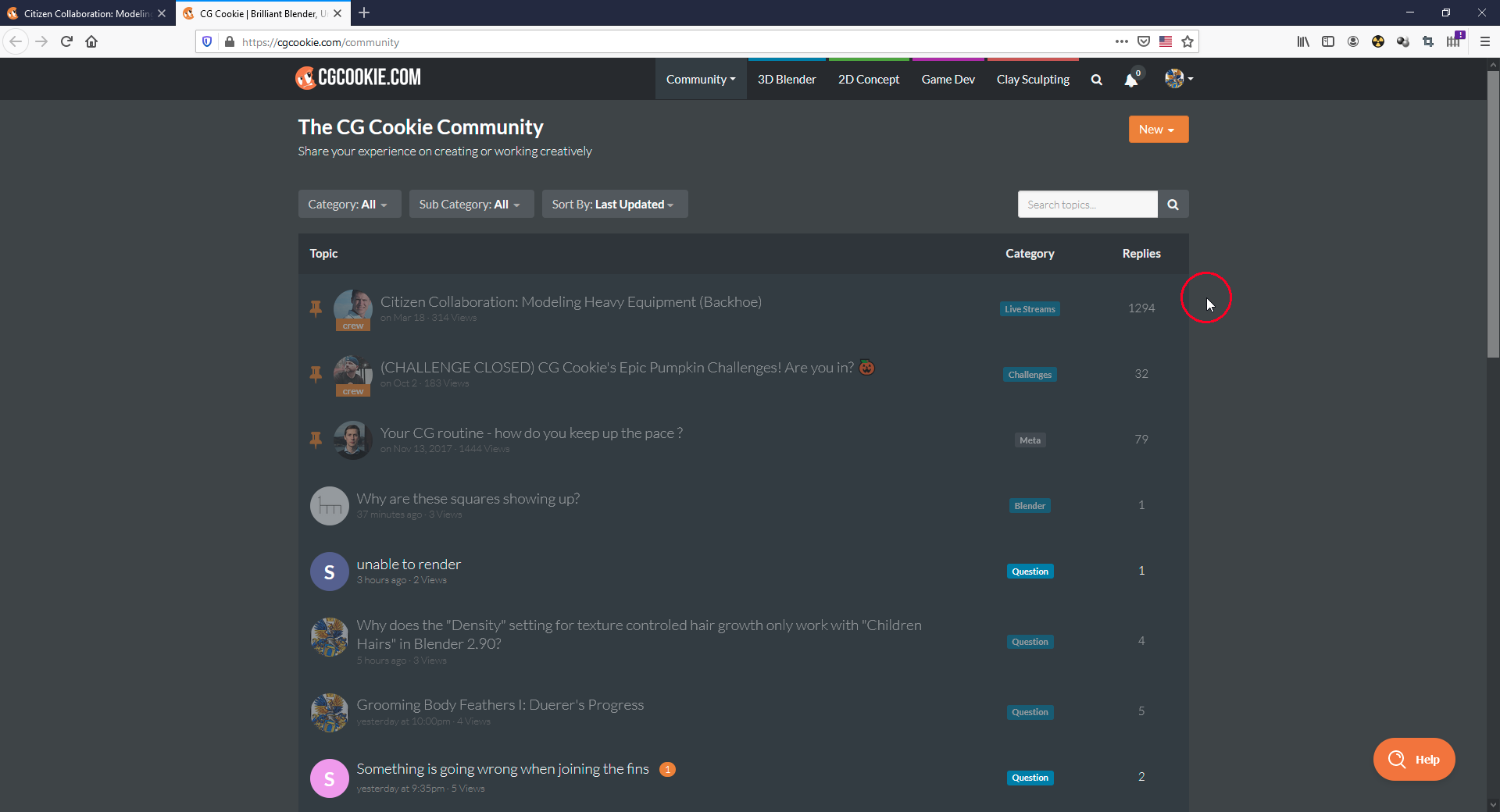Click the browser address bar URL
This screenshot has width=1500, height=812.
coord(320,42)
